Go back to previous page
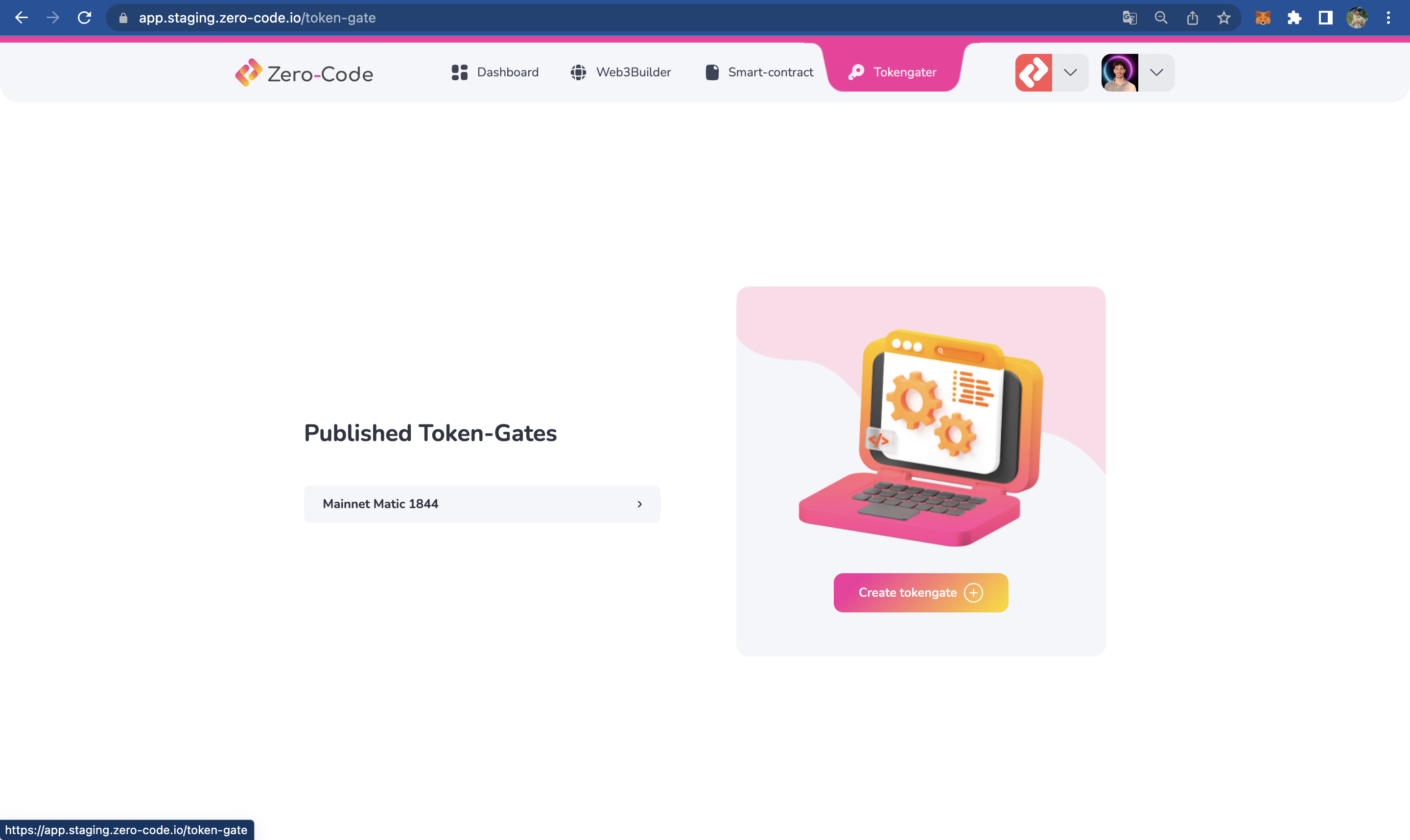The width and height of the screenshot is (1410, 840). pos(22,18)
